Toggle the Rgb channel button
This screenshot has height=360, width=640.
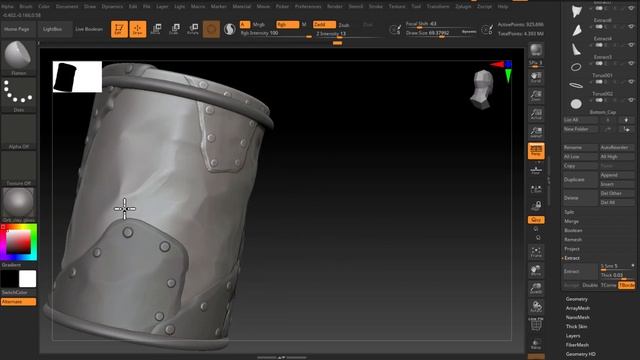(x=287, y=24)
